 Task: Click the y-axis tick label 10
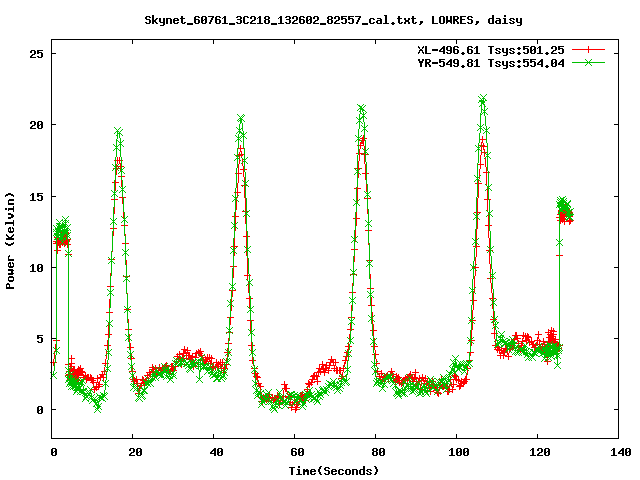coord(37,268)
